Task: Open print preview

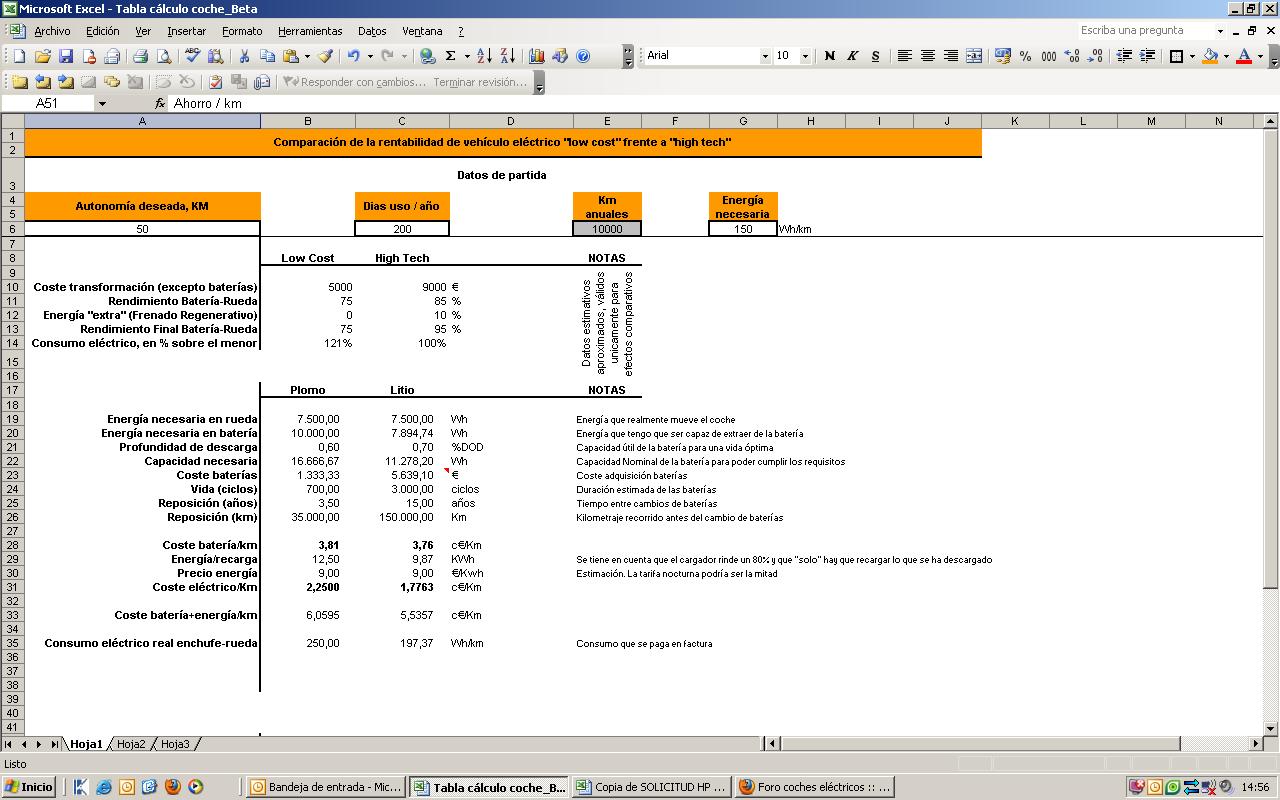Action: [x=164, y=56]
